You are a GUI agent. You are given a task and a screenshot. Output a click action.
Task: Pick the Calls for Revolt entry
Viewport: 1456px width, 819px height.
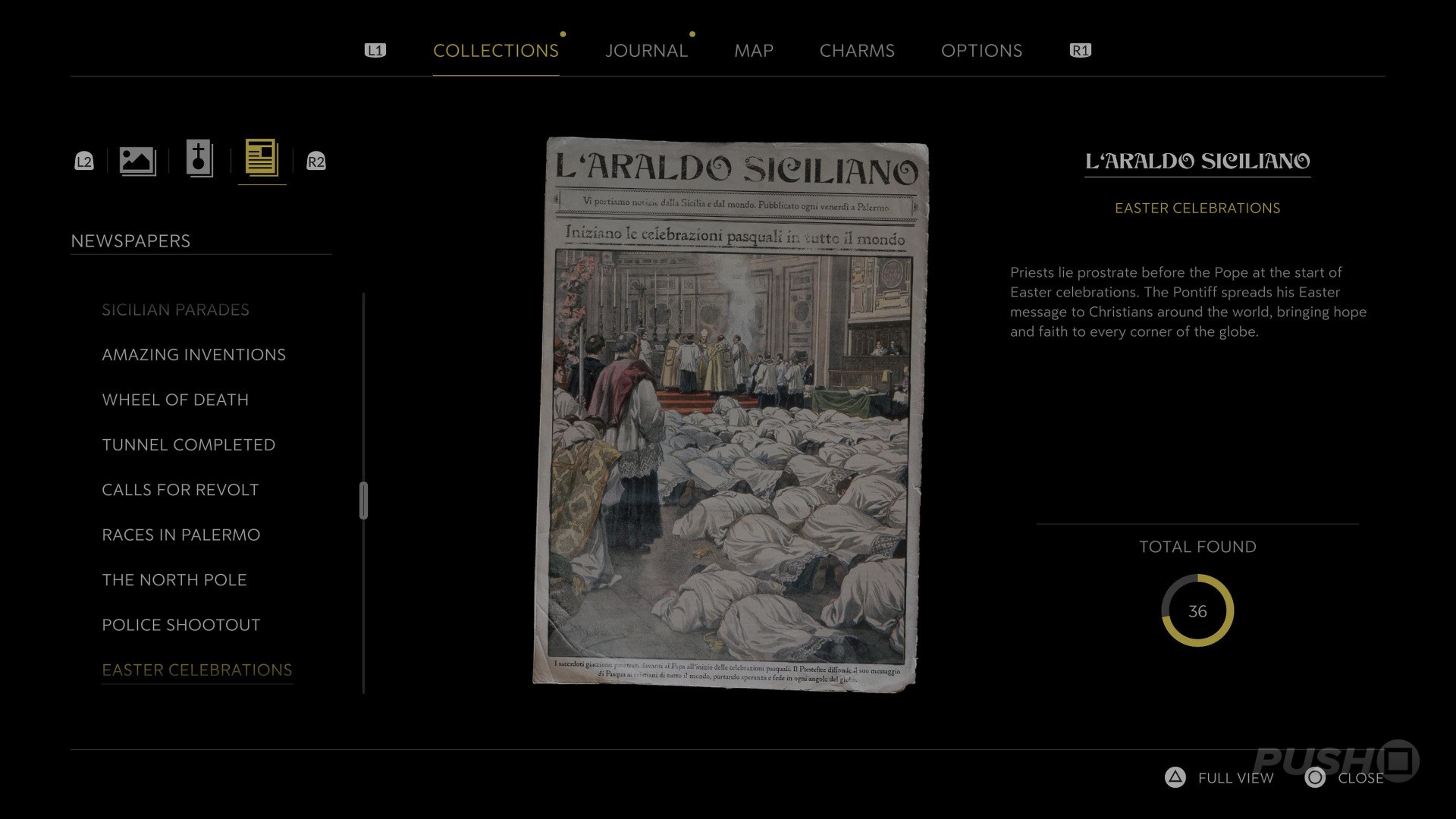pos(180,490)
